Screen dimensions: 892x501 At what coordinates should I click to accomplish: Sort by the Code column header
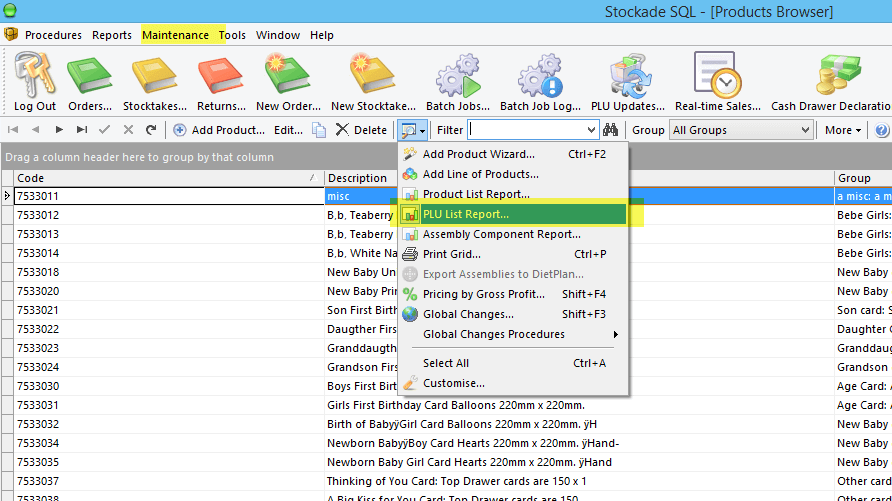(x=169, y=178)
